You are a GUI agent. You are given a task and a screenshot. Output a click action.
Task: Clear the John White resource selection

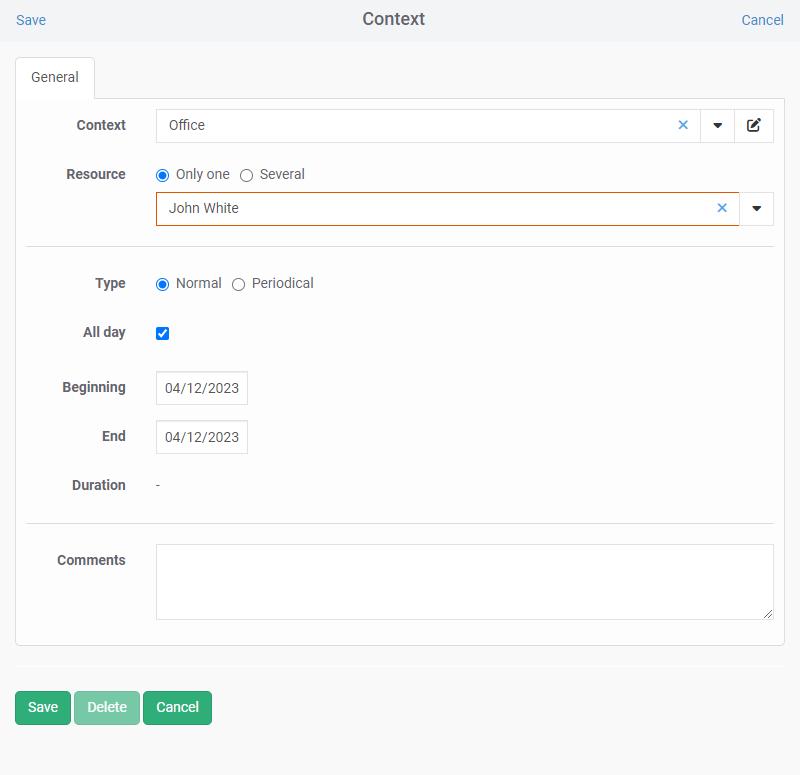pos(721,208)
